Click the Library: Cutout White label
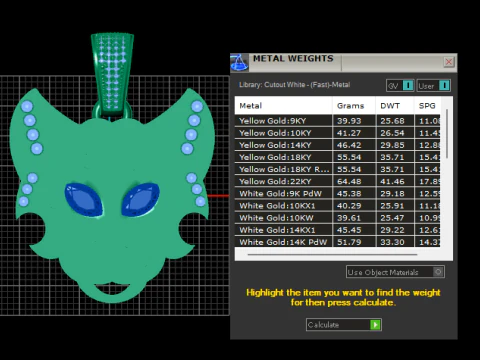 tap(294, 85)
